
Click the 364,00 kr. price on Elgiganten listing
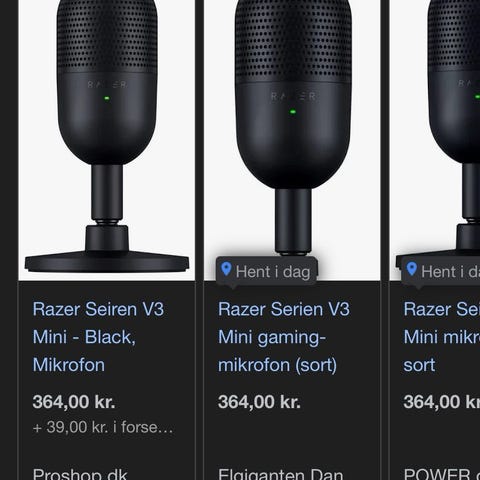click(x=259, y=402)
